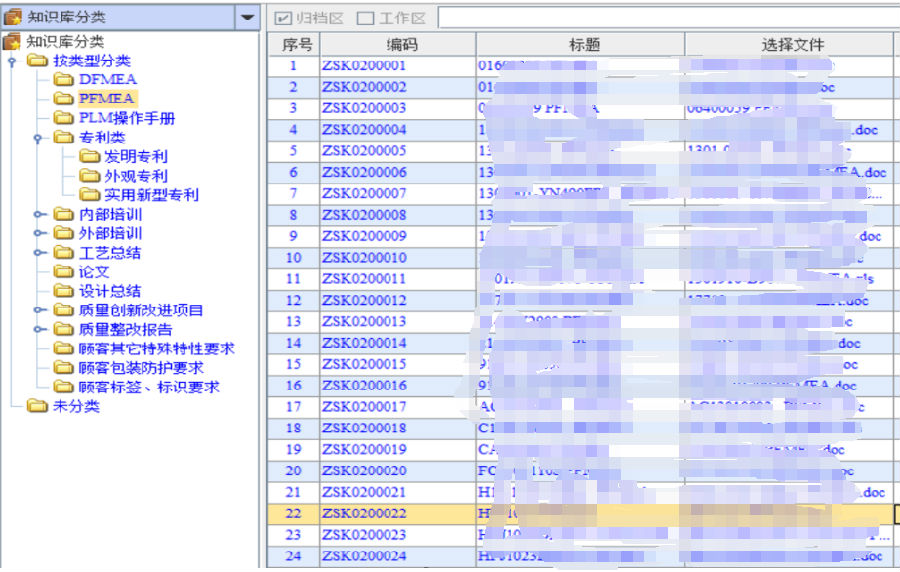Viewport: 900px width, 572px height.
Task: Open the PLM操作手册 folder
Action: coord(126,118)
